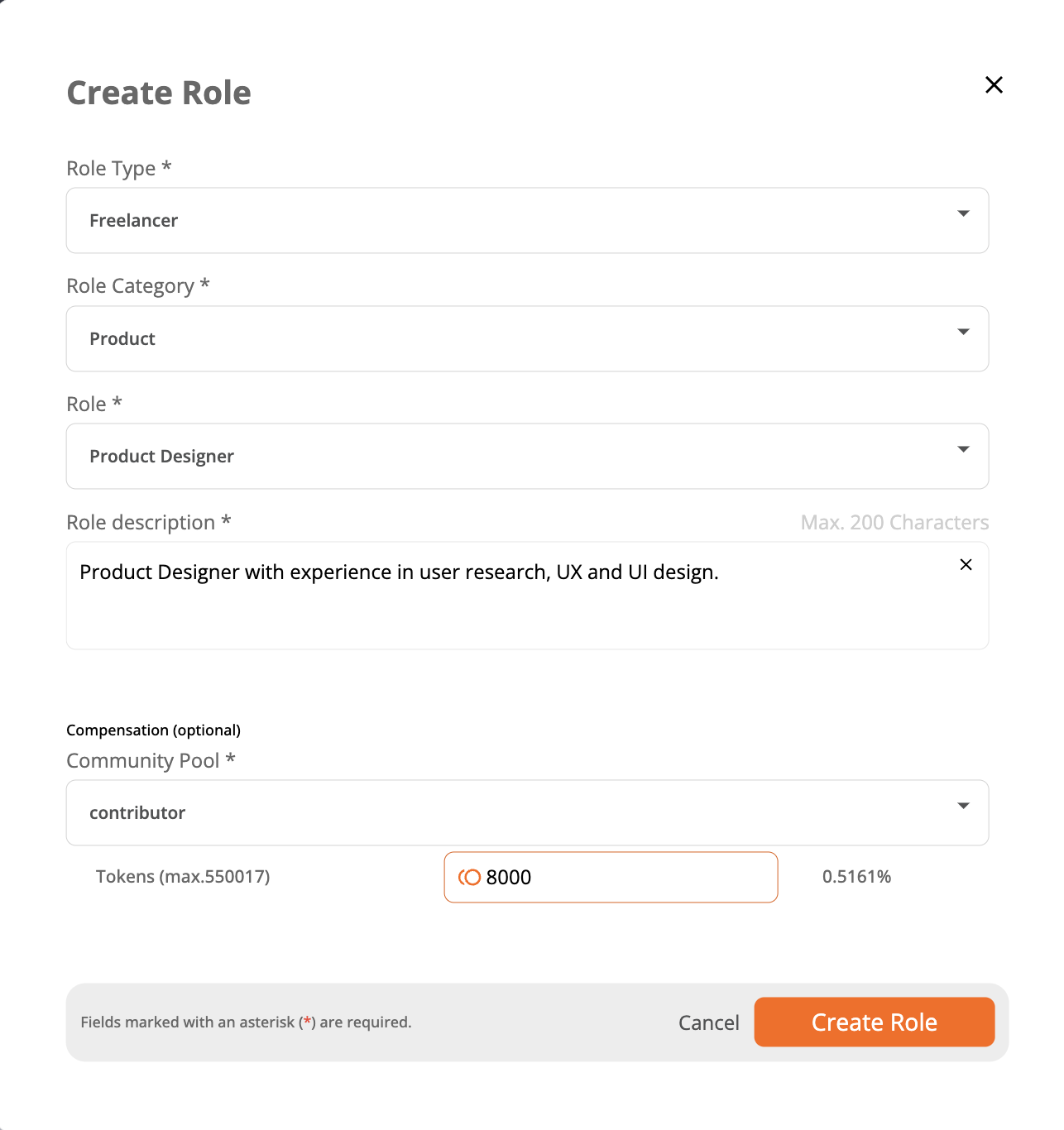Image resolution: width=1064 pixels, height=1130 pixels.
Task: Click the Role description label
Action: pos(148,523)
